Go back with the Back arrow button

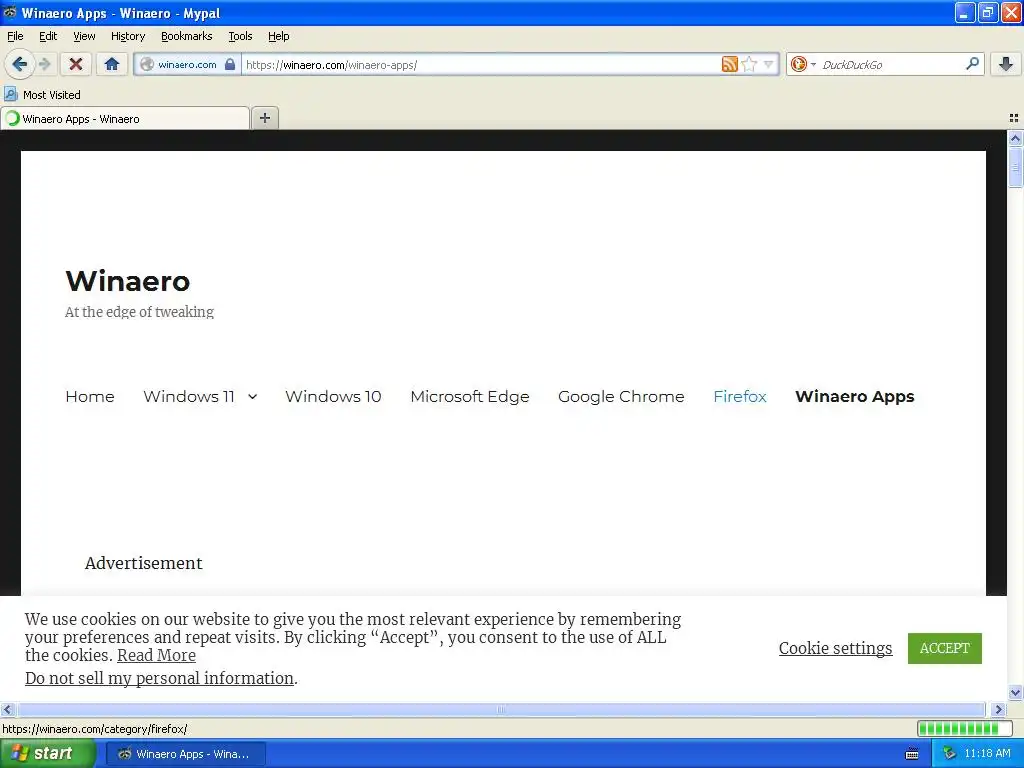click(x=20, y=64)
